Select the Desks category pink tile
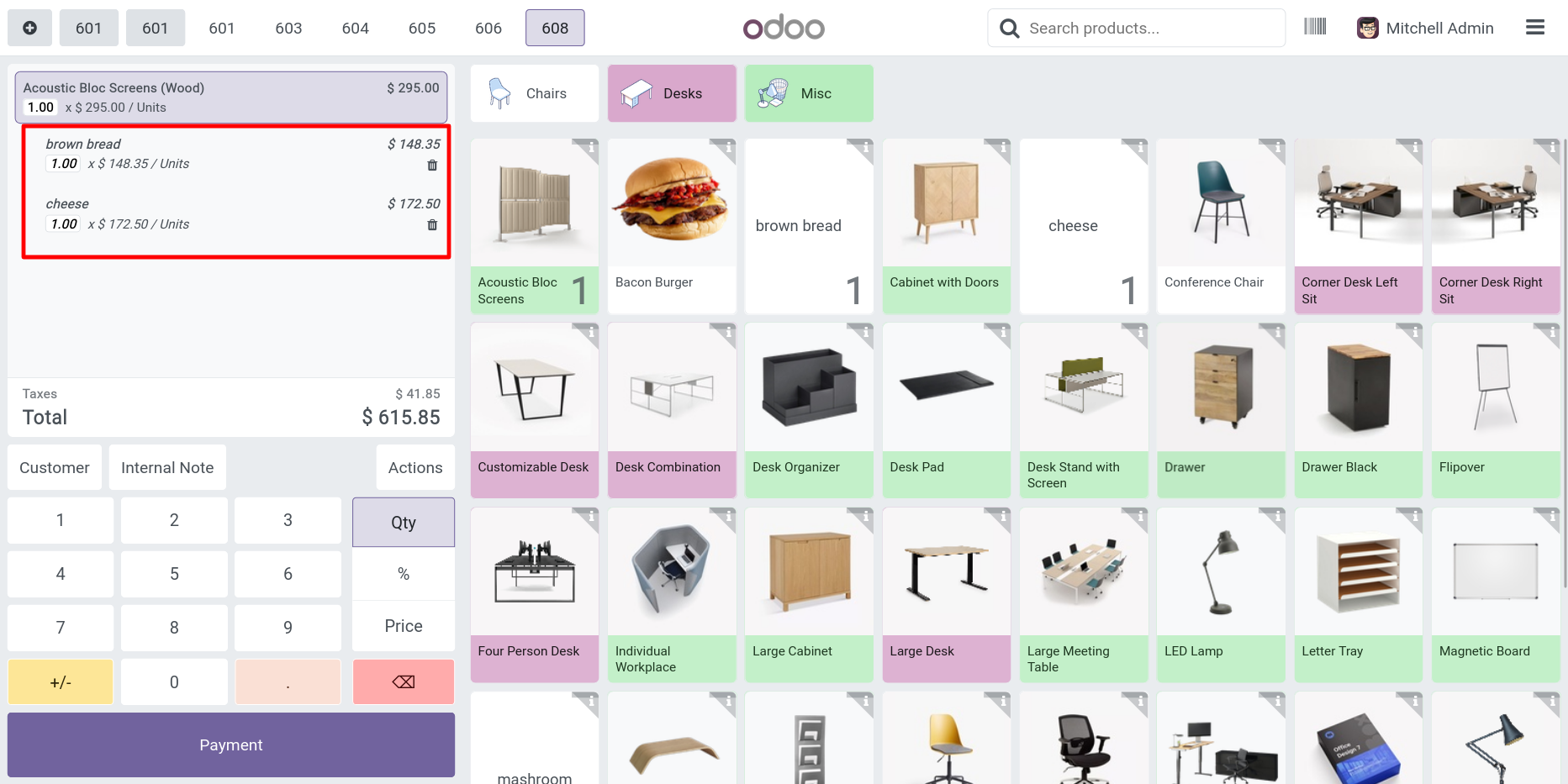The height and width of the screenshot is (784, 1568). (672, 93)
